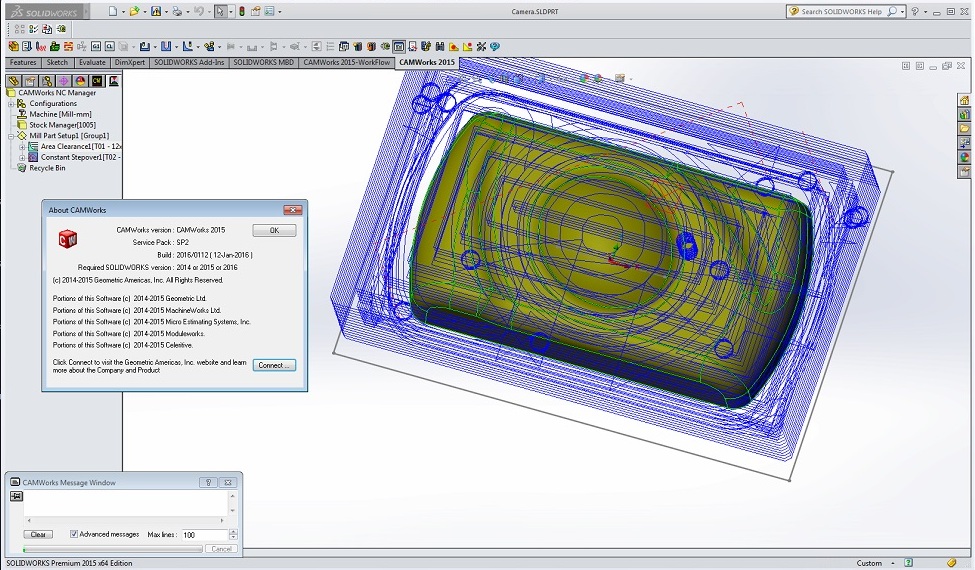Click the G1 toolbar icon
Viewport: 975px width, 570px height.
pos(96,46)
